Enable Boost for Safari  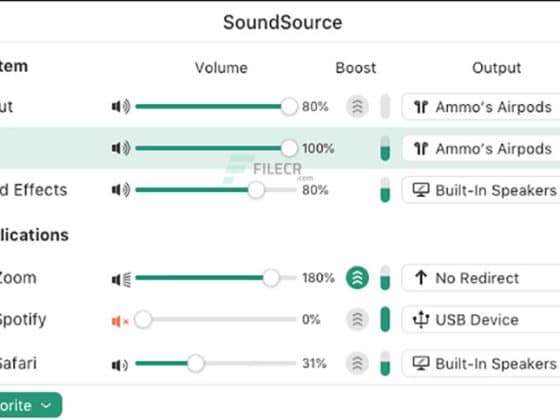point(357,363)
